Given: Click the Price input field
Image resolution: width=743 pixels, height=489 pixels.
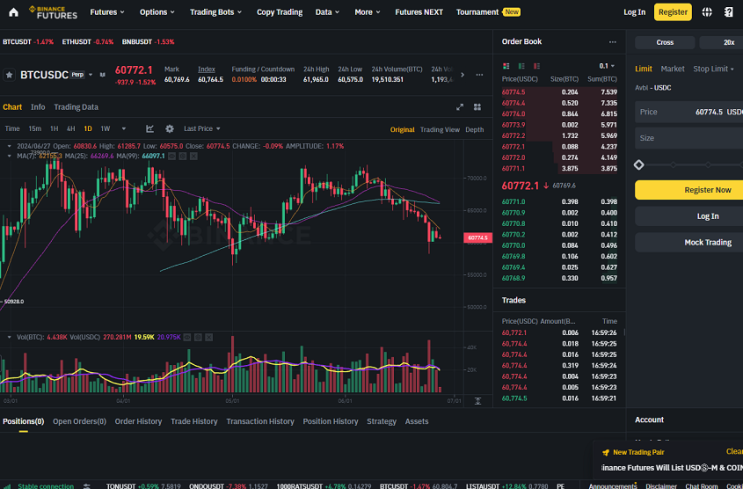Looking at the screenshot, I should (x=689, y=112).
